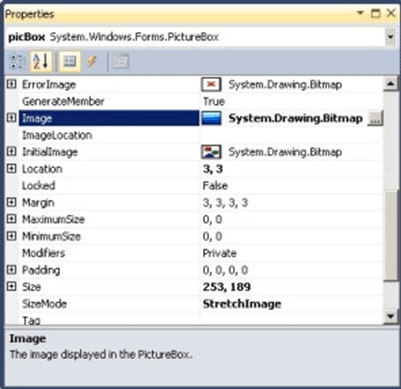The height and width of the screenshot is (389, 401).
Task: Expand the Size property
Action: (12, 286)
